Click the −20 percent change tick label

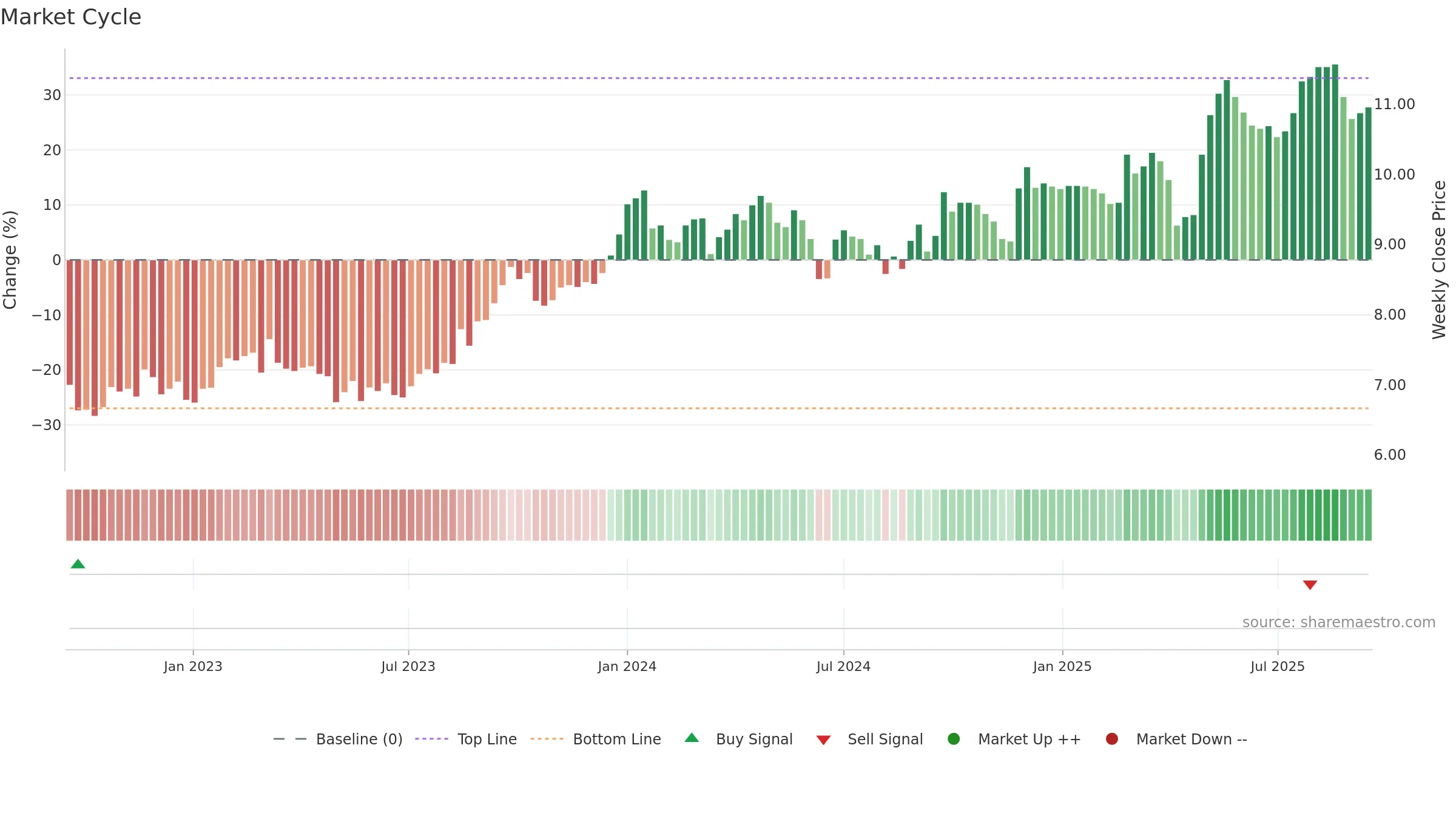[x=47, y=370]
